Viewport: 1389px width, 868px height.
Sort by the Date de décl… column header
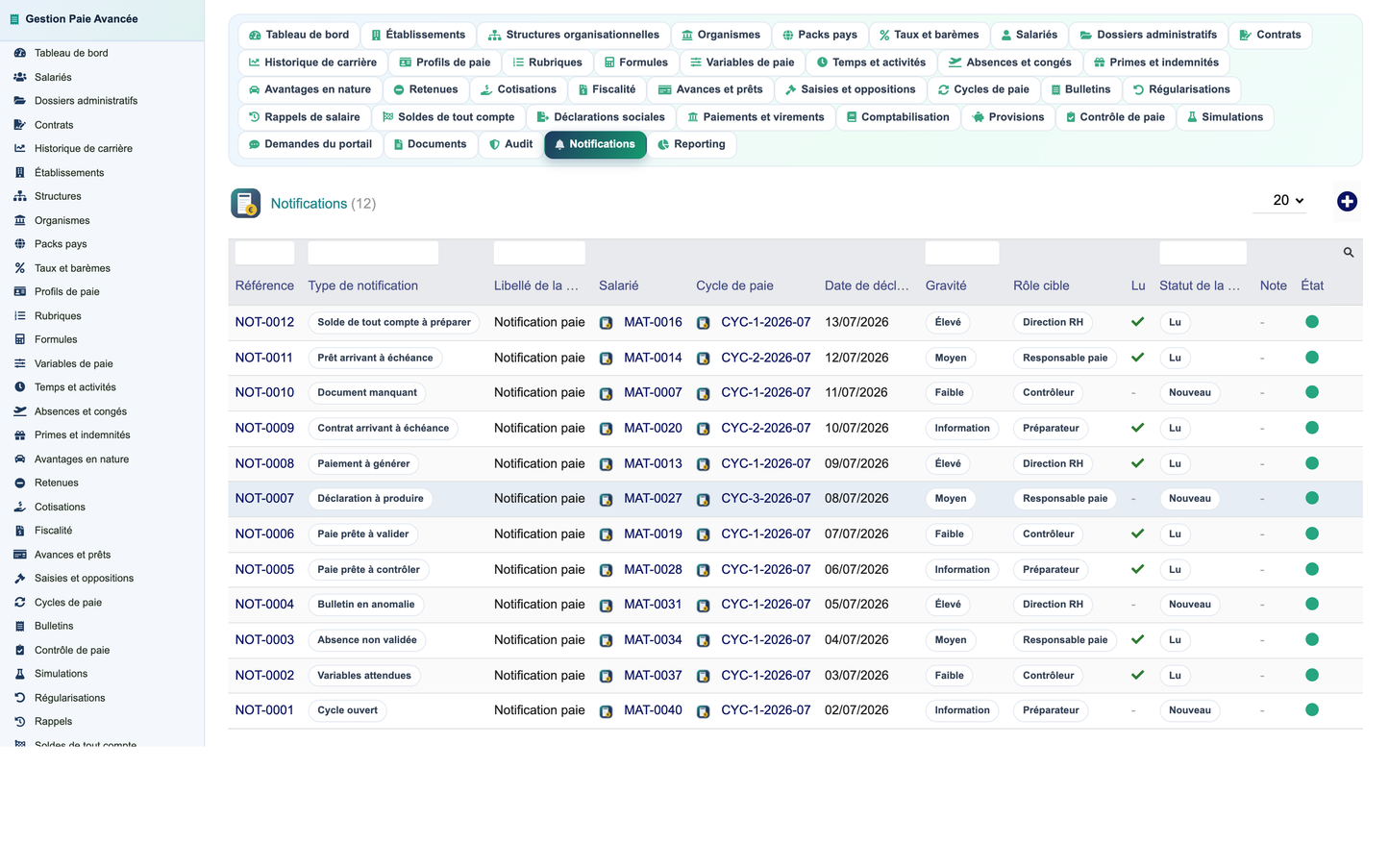click(866, 285)
